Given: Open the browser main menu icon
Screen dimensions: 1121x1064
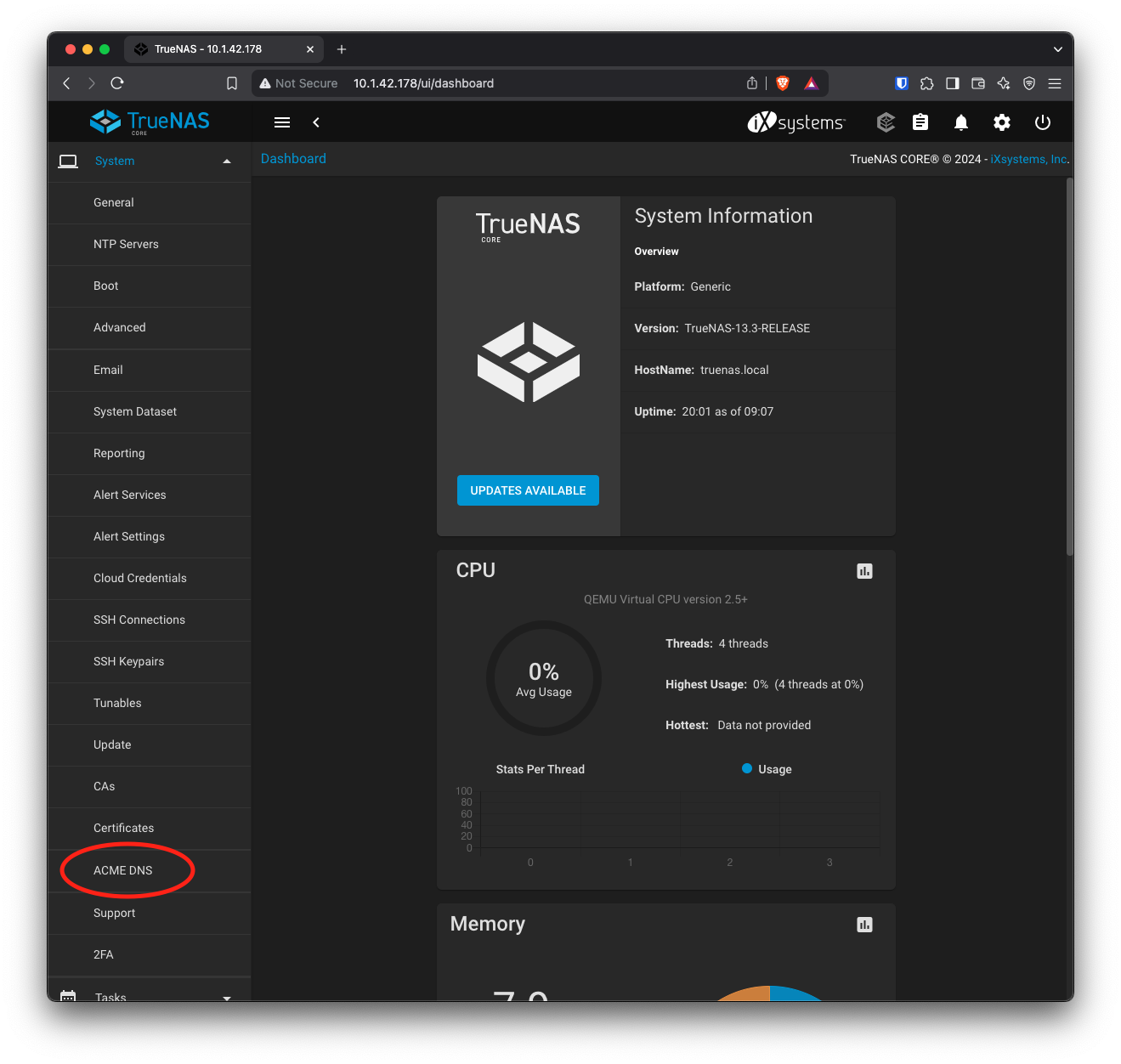Looking at the screenshot, I should 1055,83.
